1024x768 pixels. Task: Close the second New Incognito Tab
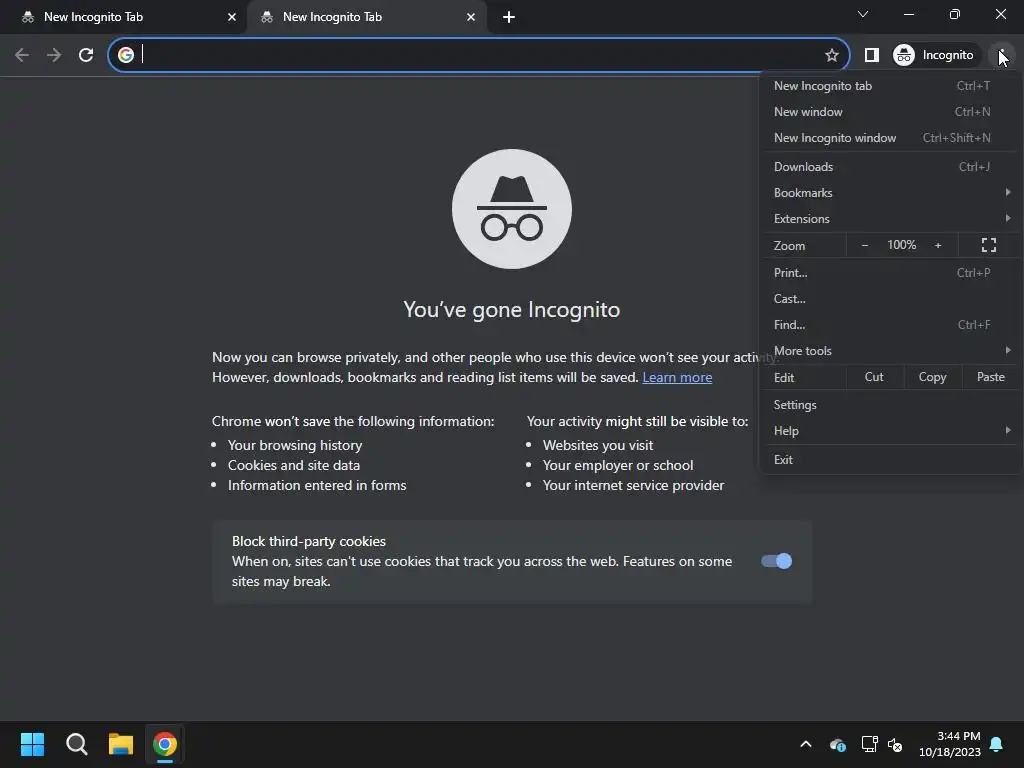[471, 17]
